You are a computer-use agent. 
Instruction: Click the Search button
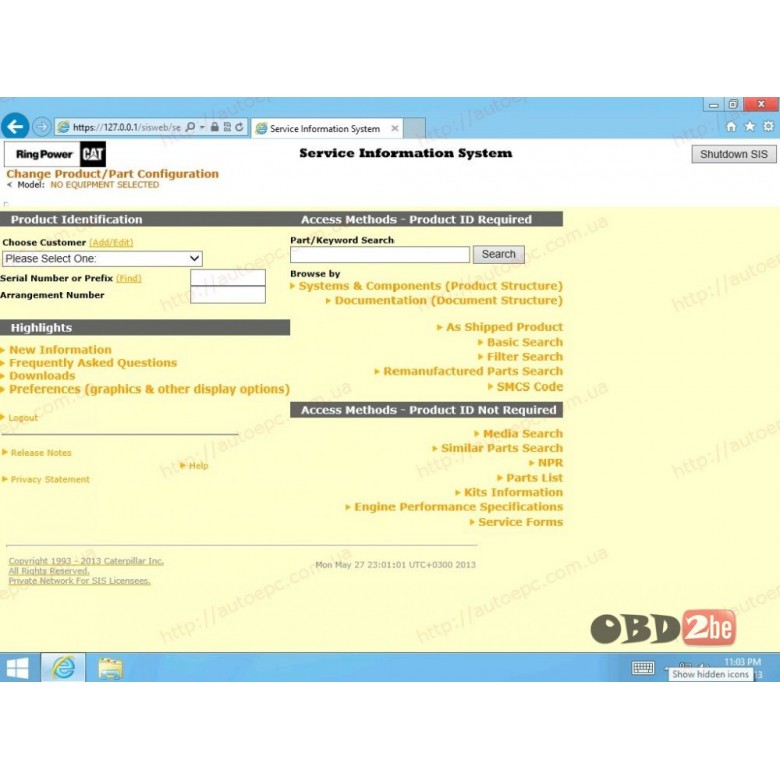(498, 254)
